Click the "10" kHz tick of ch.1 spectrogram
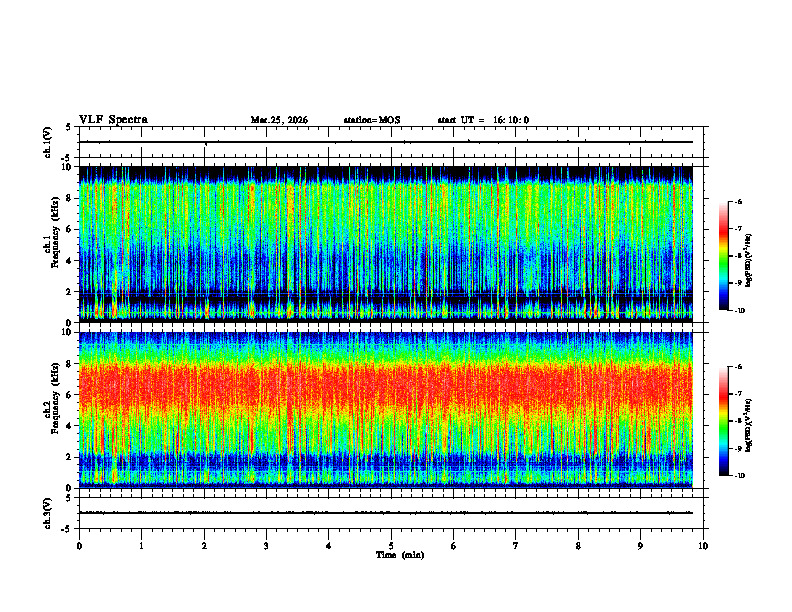792x612 pixels. (x=67, y=167)
